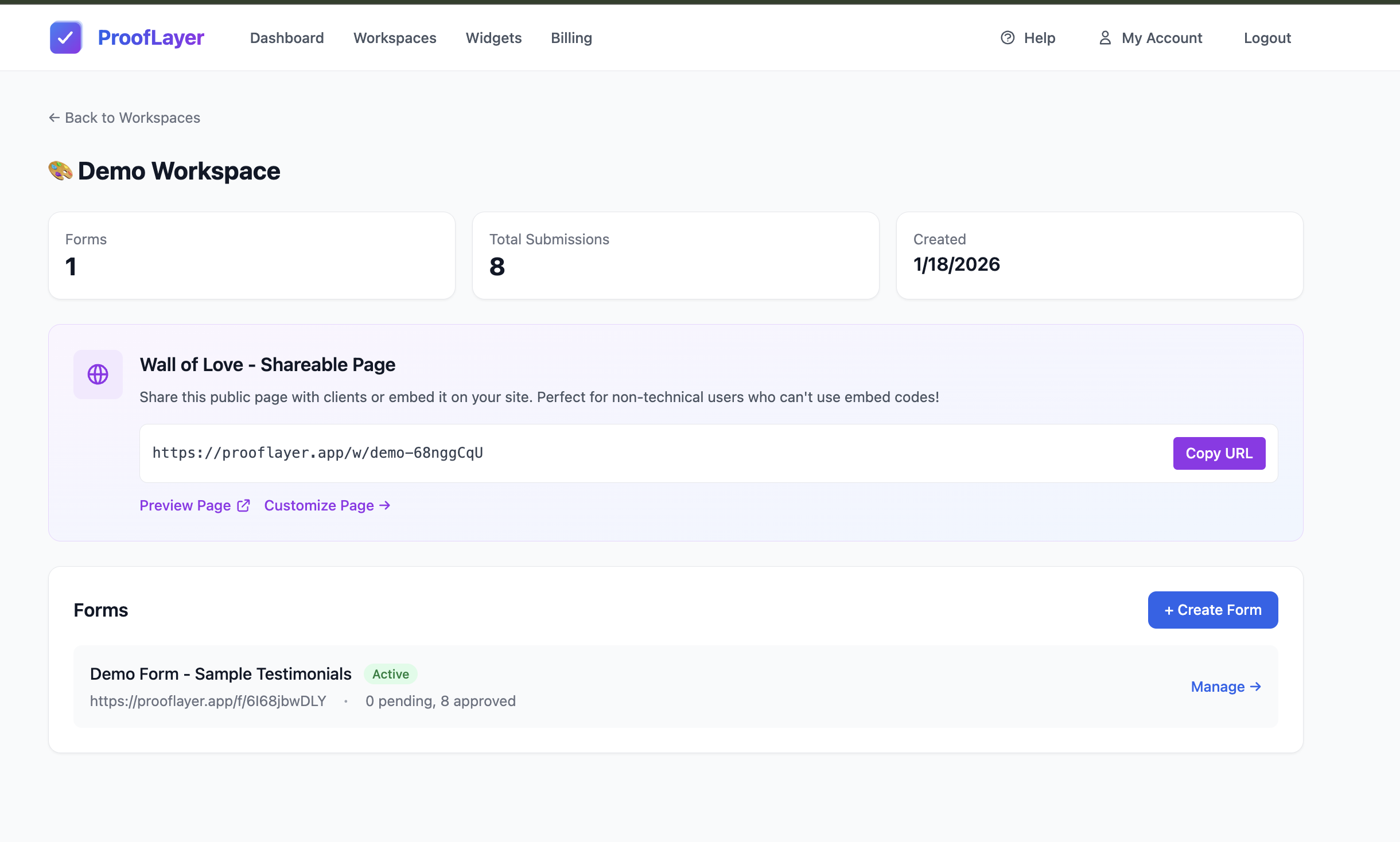Click the + Create Form button
The width and height of the screenshot is (1400, 842).
[1212, 610]
